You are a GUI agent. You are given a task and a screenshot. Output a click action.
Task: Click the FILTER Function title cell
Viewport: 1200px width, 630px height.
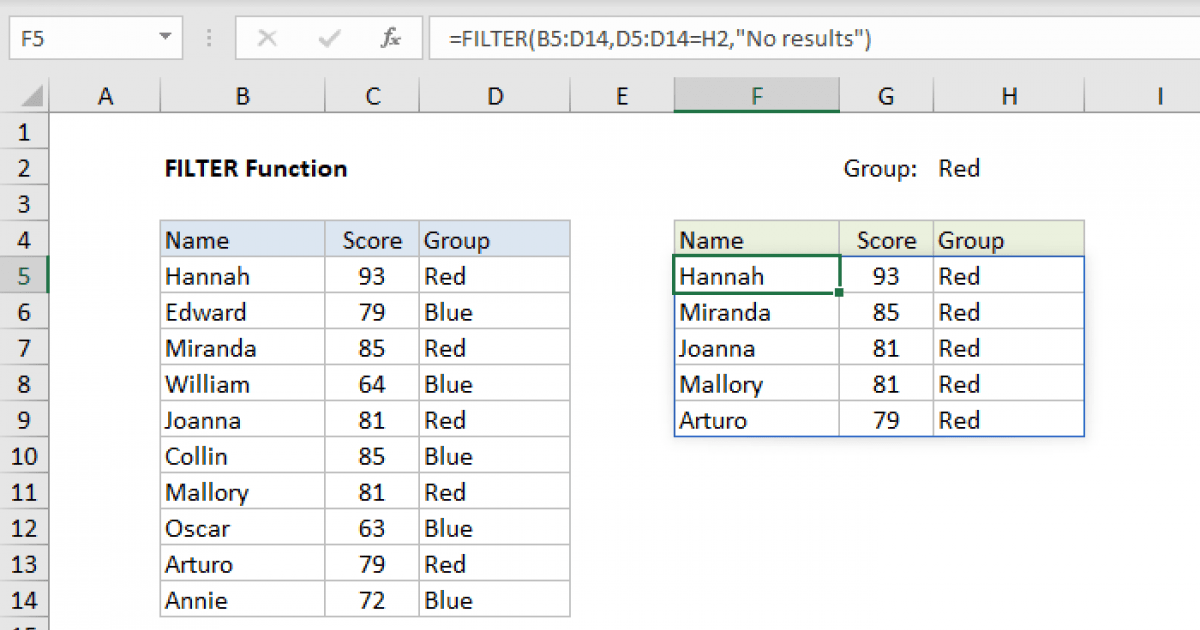(256, 169)
